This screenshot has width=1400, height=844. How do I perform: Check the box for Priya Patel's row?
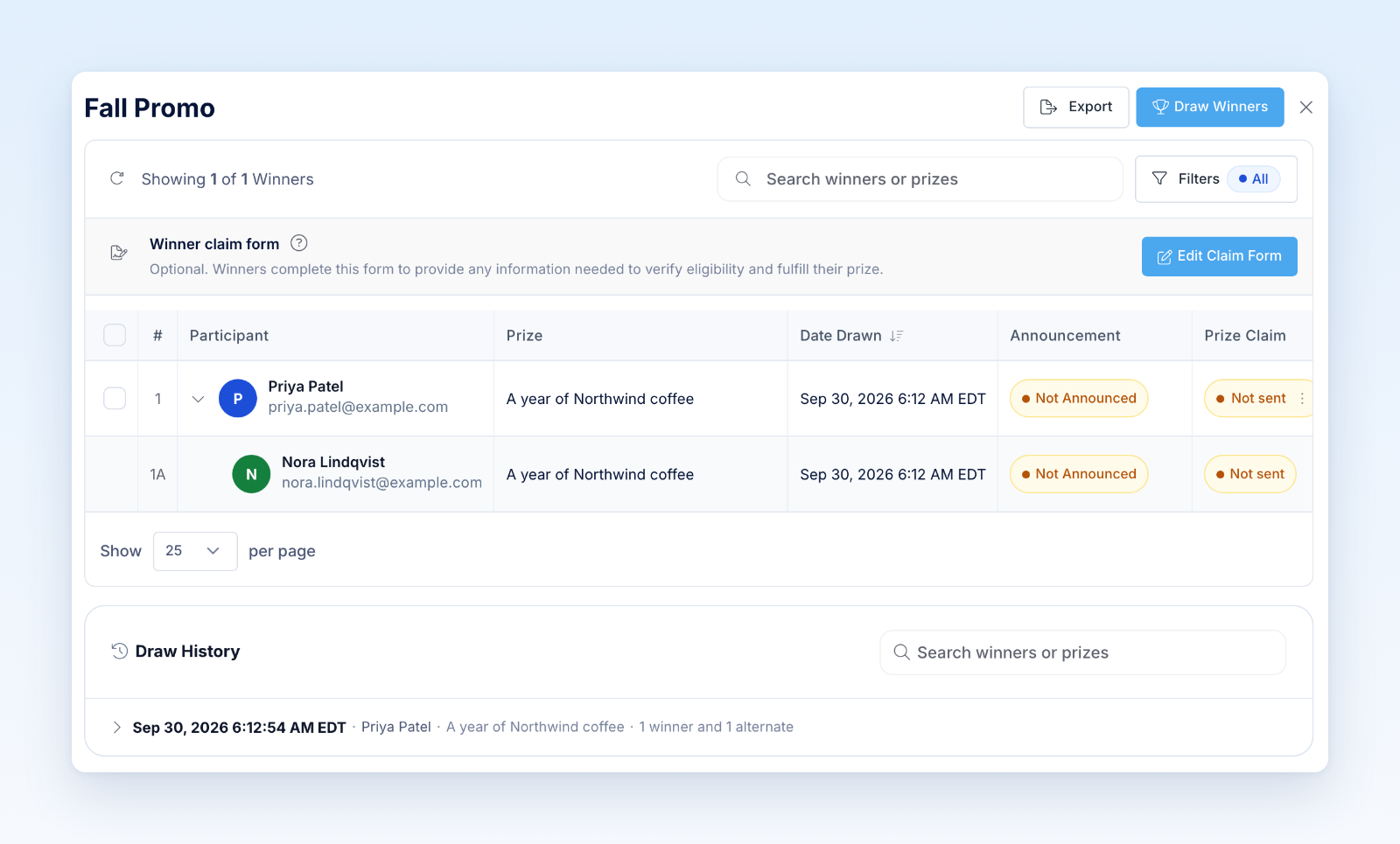pos(115,398)
